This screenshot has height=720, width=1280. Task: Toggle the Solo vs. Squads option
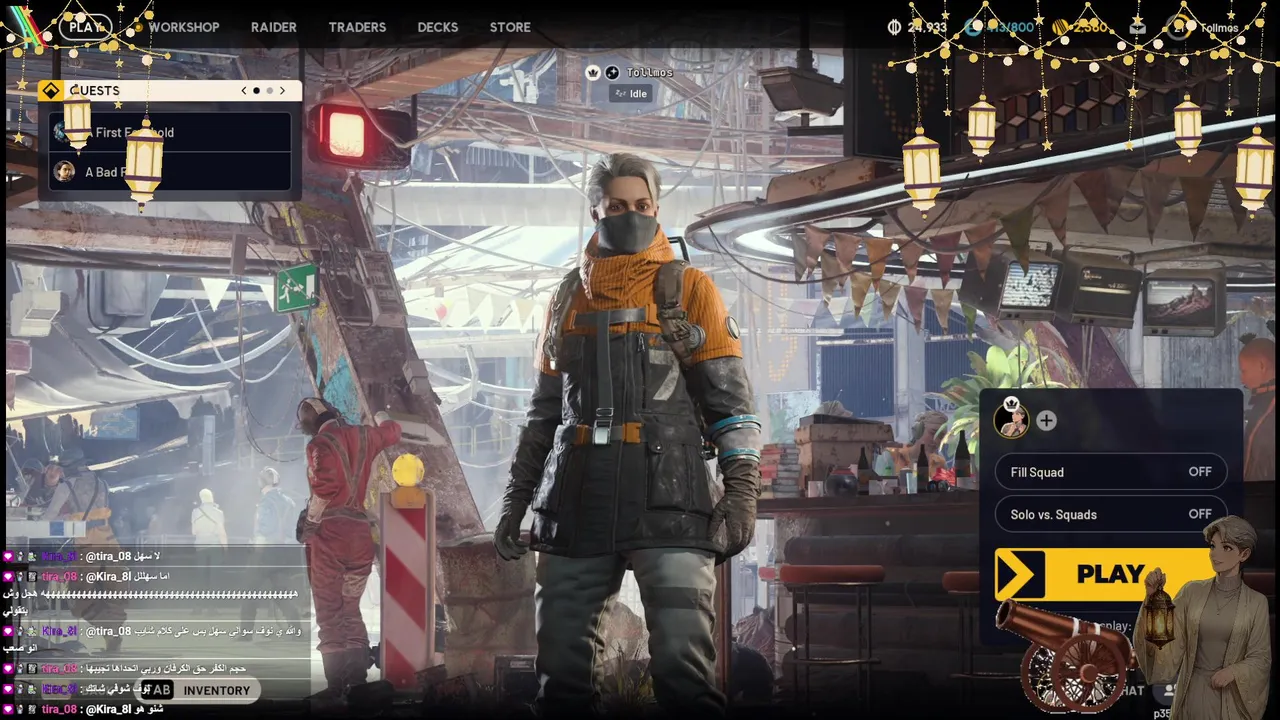[x=1110, y=514]
